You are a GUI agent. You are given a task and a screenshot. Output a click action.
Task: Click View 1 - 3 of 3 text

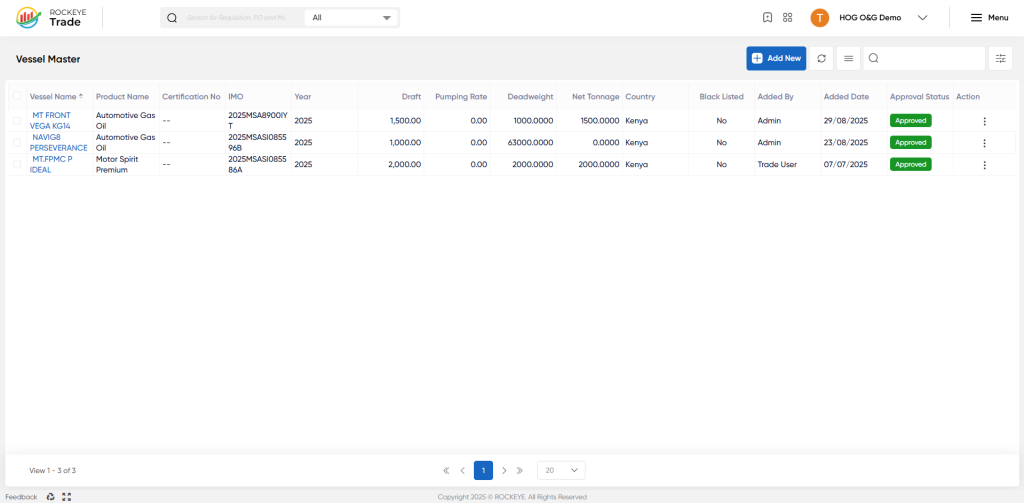pyautogui.click(x=53, y=470)
